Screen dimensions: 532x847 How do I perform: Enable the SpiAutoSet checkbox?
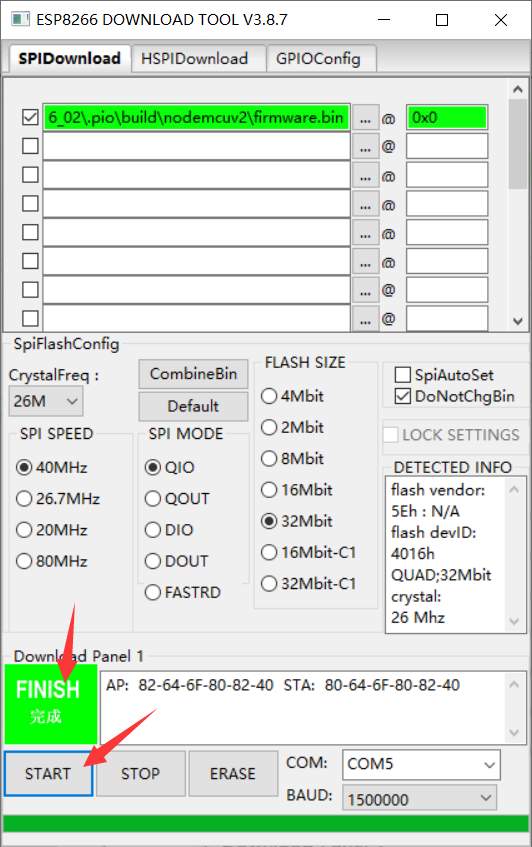tap(403, 374)
